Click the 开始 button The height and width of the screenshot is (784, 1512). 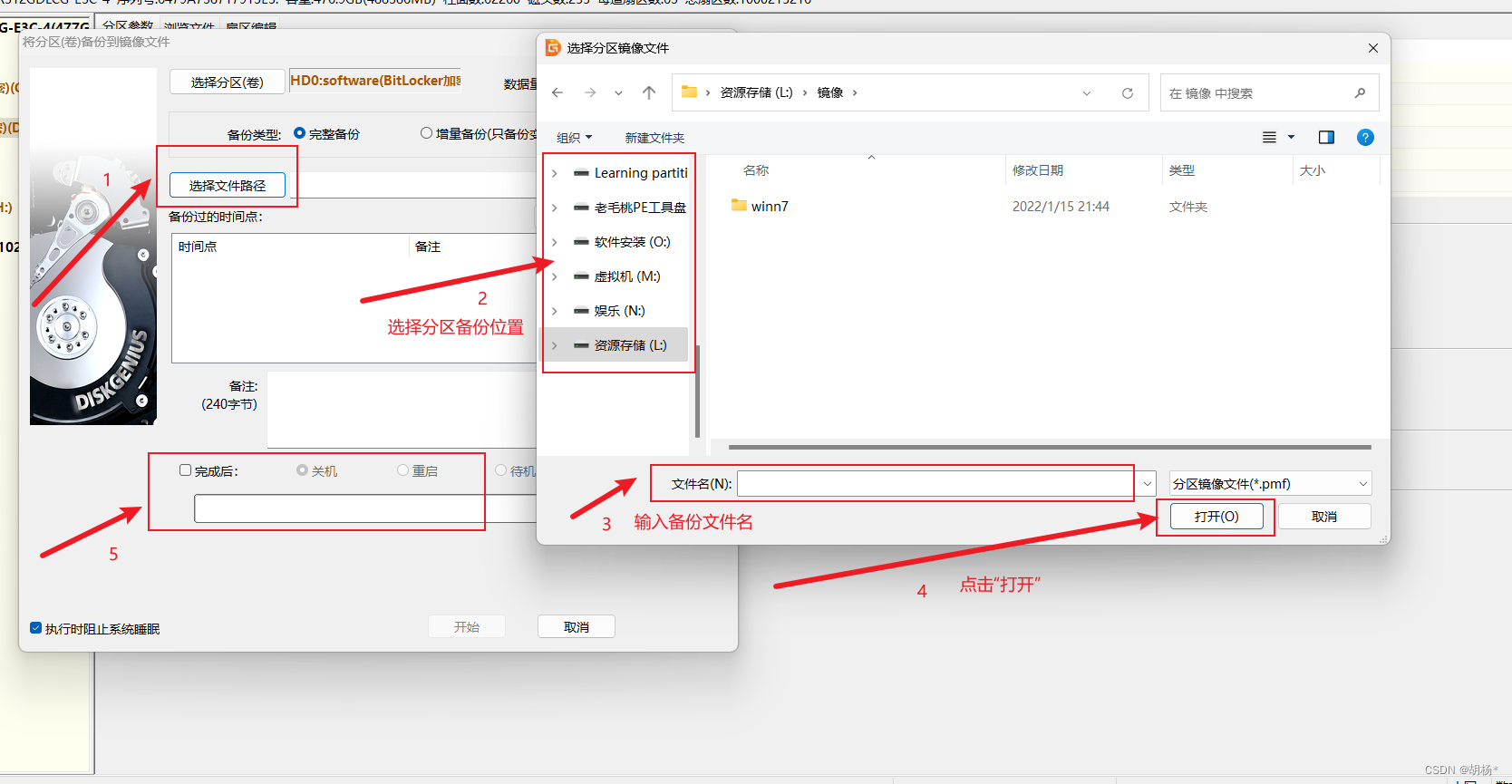(x=467, y=627)
